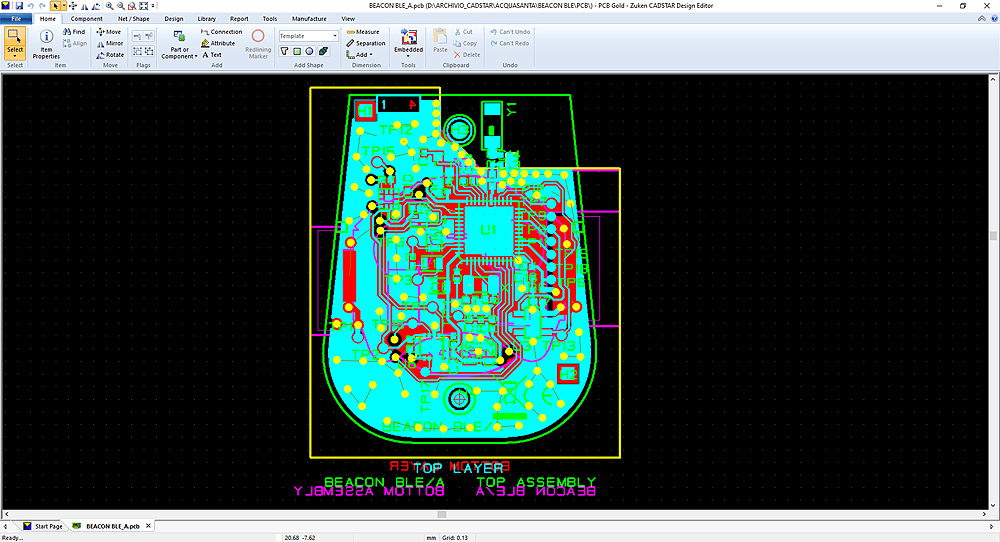Open the Part or Component dropdown

coord(179,43)
